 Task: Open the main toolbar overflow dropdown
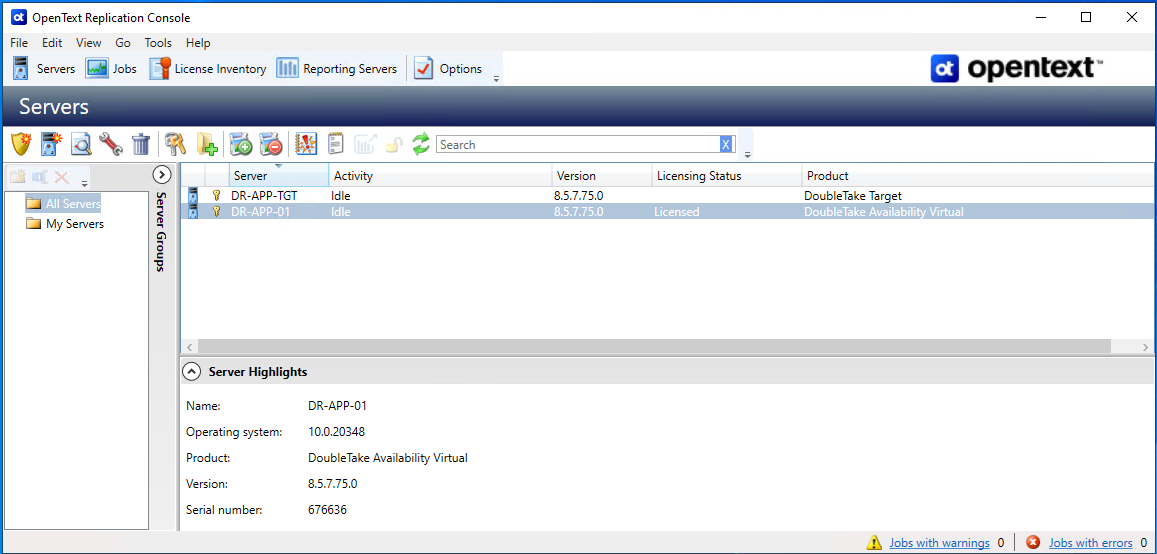coord(497,79)
